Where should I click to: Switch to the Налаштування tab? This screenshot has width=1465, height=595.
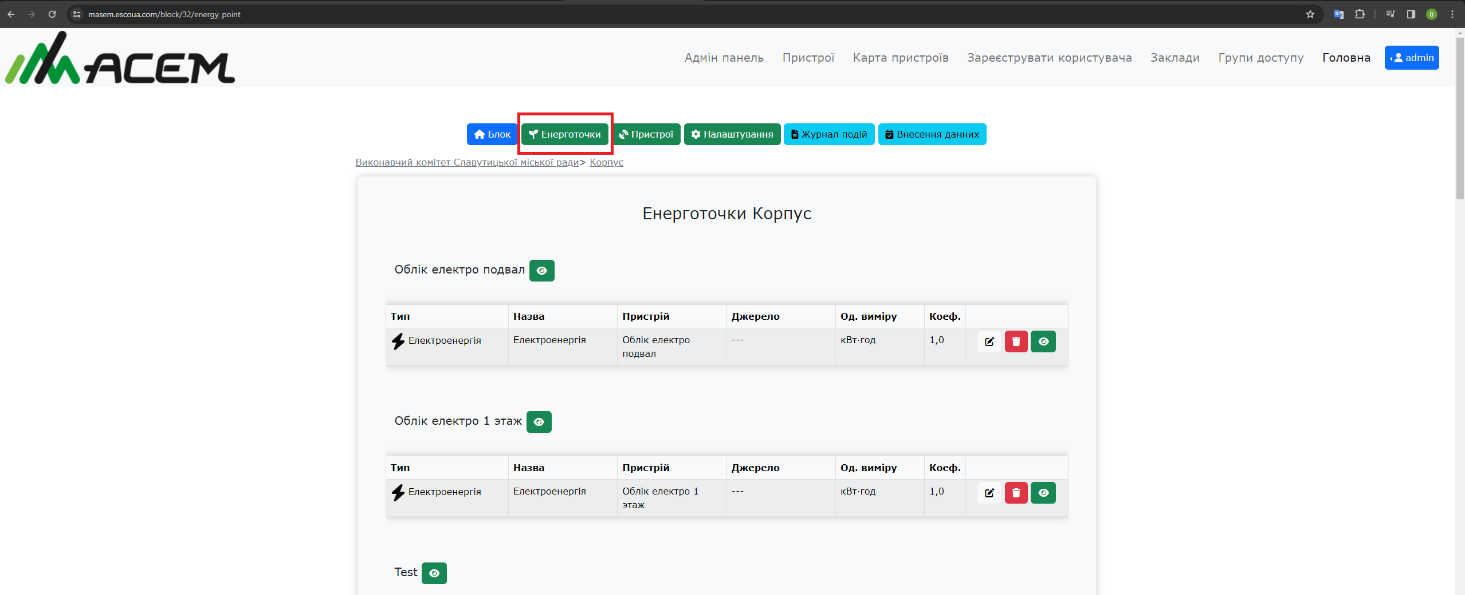732,134
